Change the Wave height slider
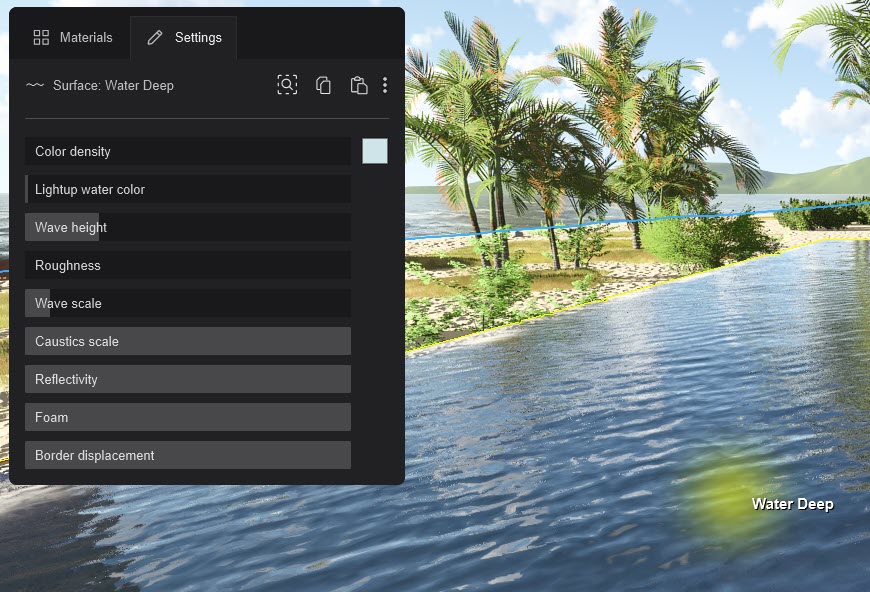This screenshot has height=592, width=870. click(x=188, y=227)
